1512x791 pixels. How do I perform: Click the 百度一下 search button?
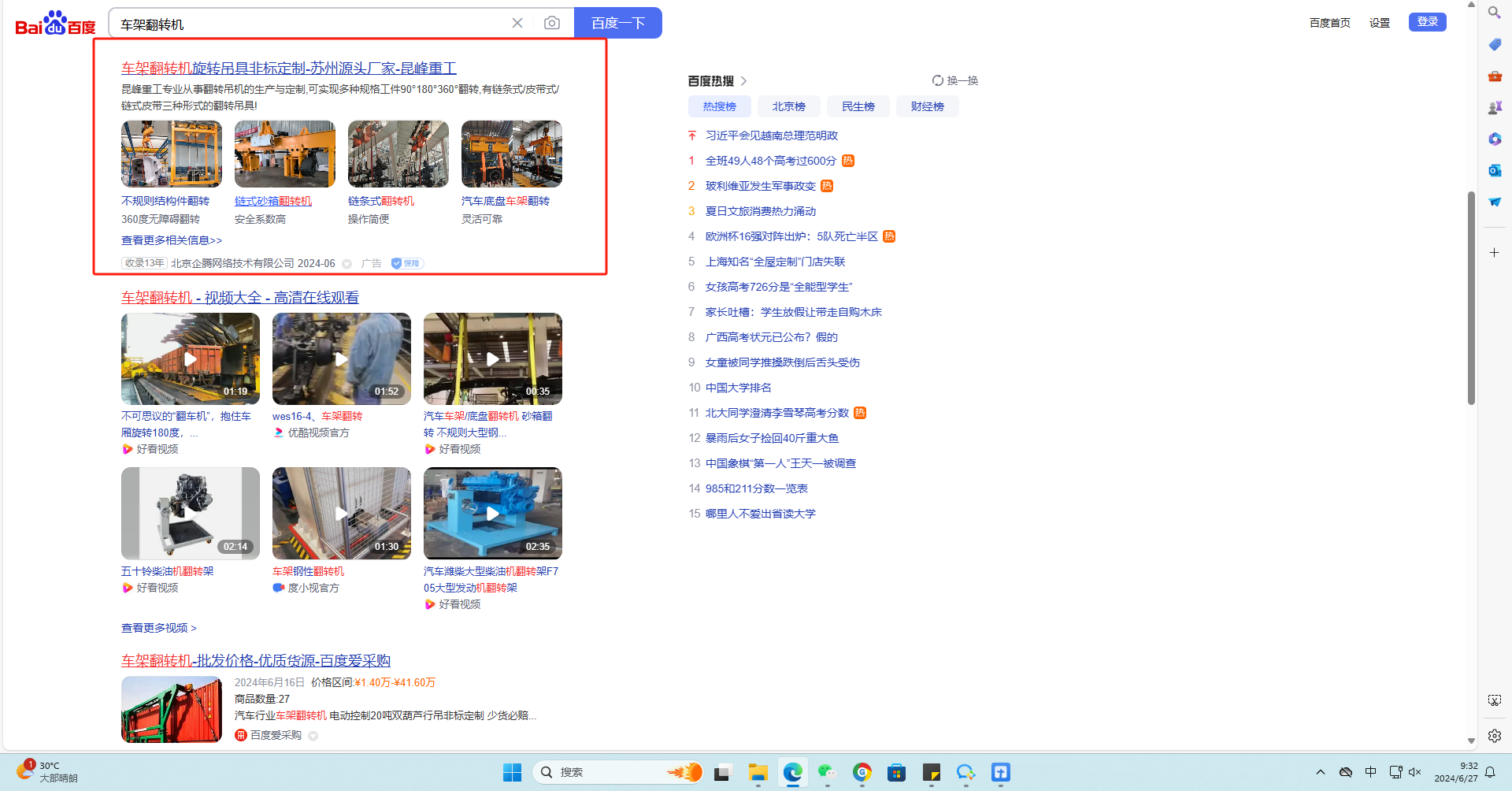618,23
